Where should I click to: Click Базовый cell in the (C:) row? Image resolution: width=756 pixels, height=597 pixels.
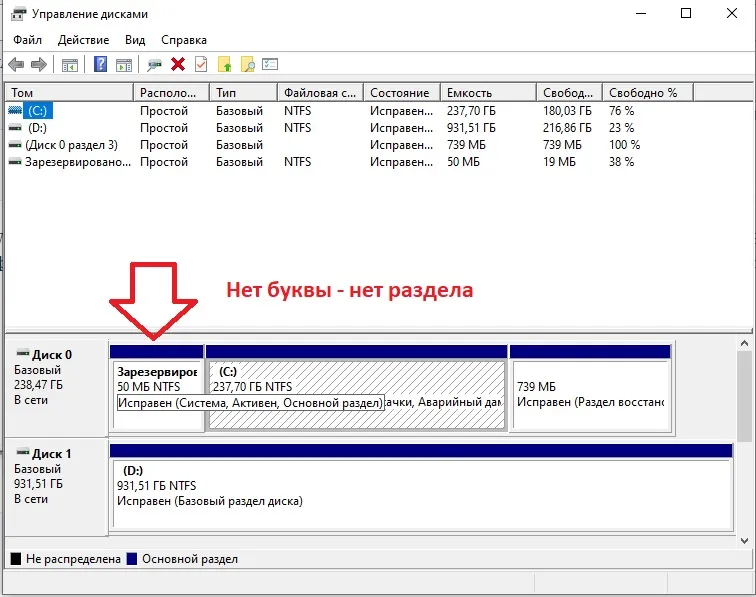click(x=239, y=111)
